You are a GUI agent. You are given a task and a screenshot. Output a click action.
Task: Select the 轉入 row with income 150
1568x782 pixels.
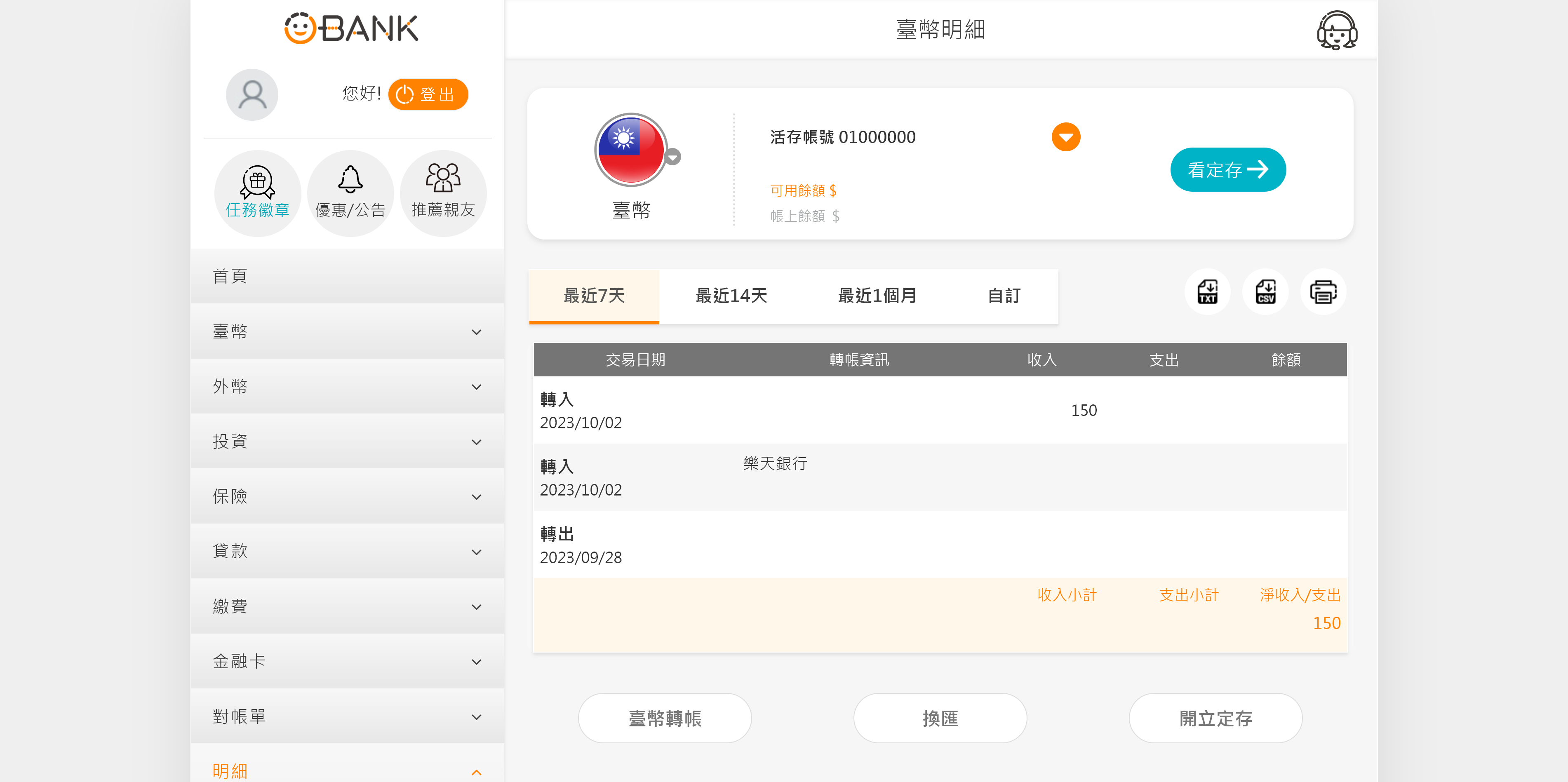coord(940,410)
